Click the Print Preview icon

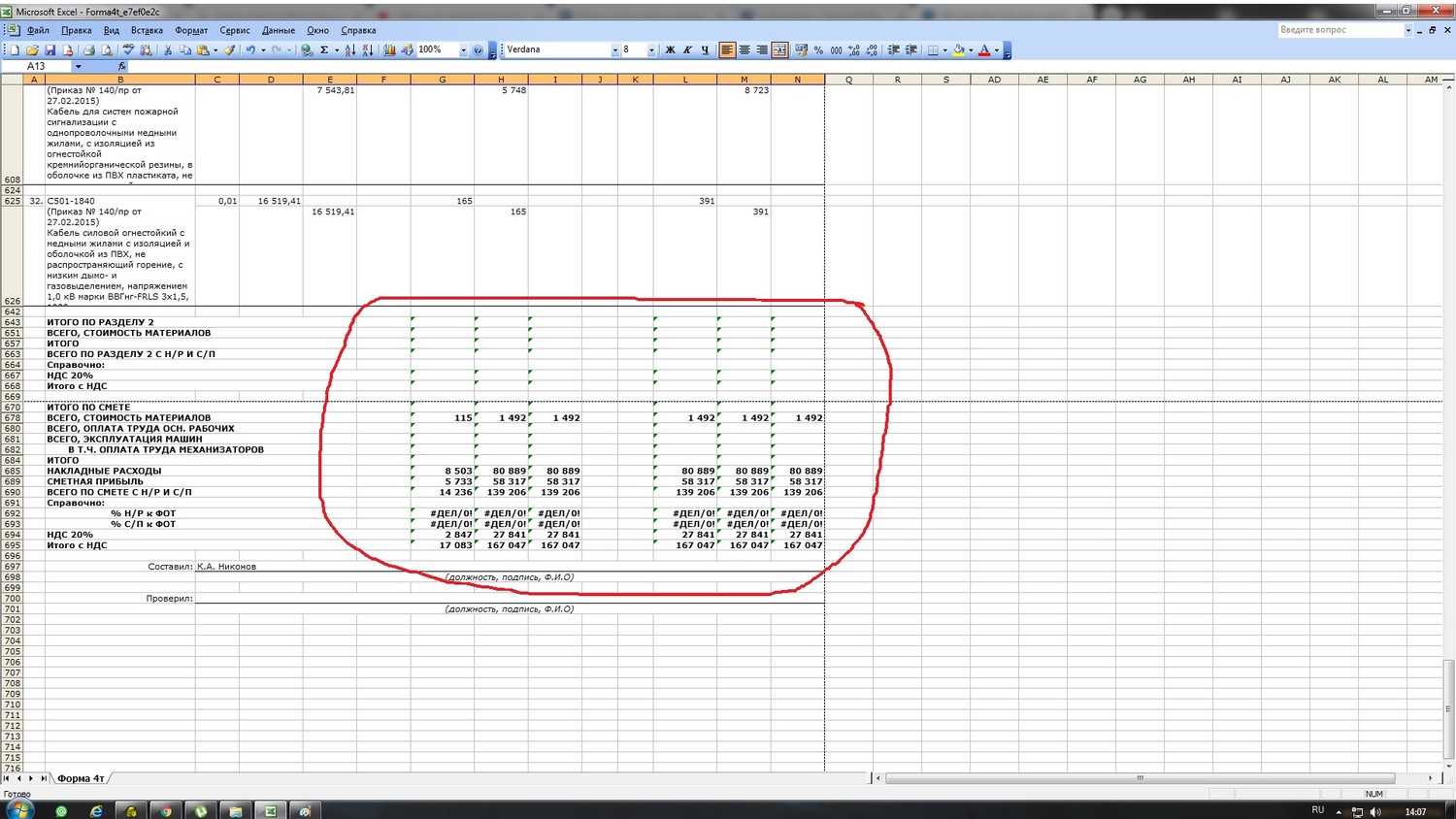tap(106, 50)
